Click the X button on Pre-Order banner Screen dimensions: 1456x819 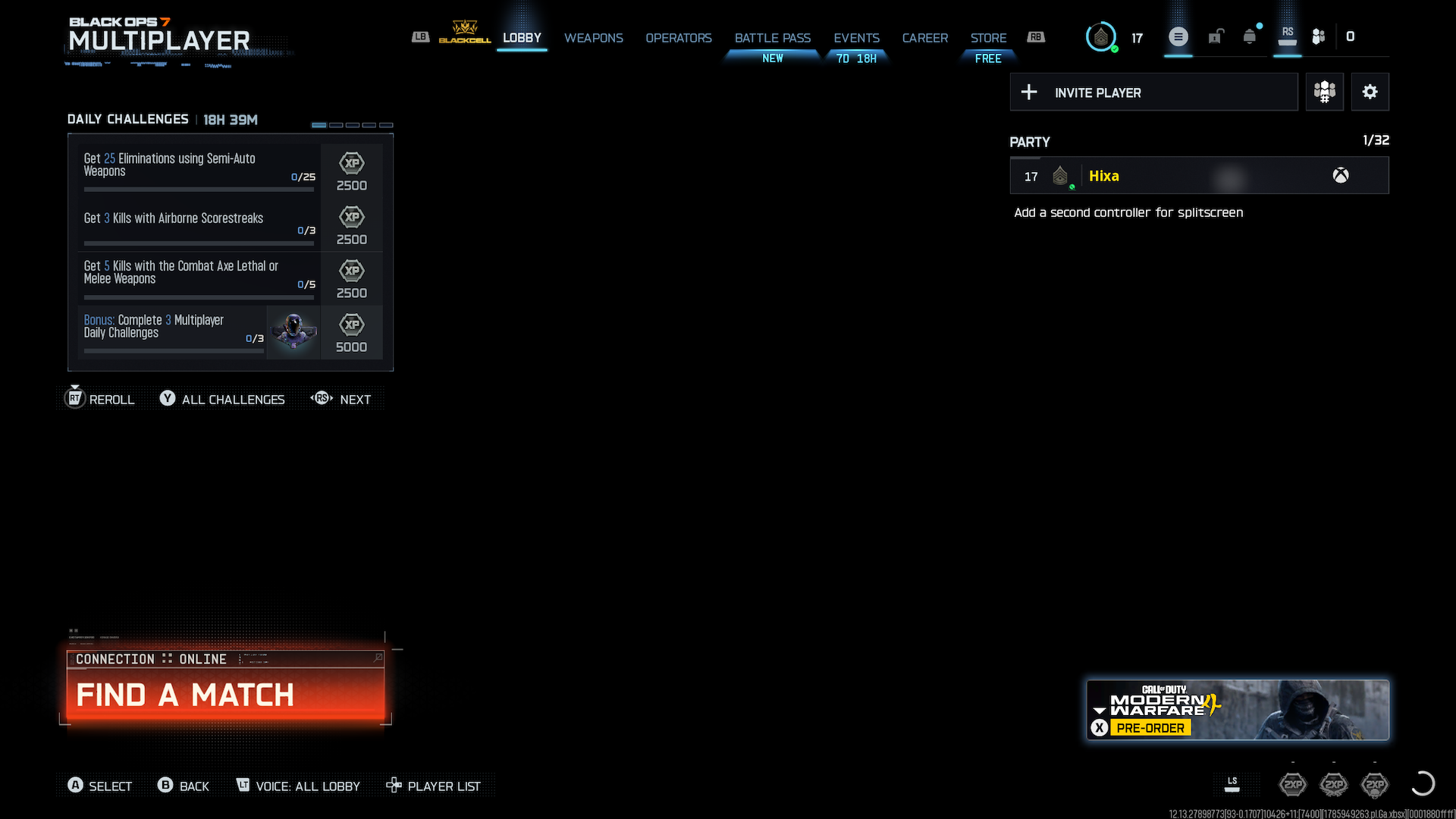(1100, 728)
